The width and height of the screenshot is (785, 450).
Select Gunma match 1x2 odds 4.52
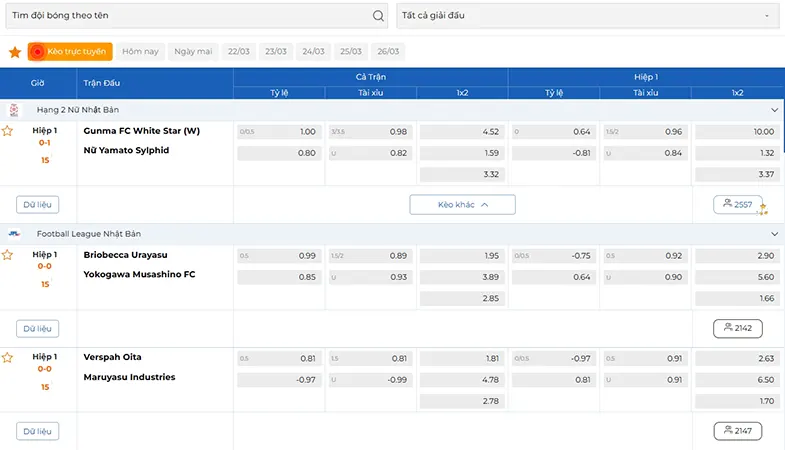pyautogui.click(x=462, y=132)
